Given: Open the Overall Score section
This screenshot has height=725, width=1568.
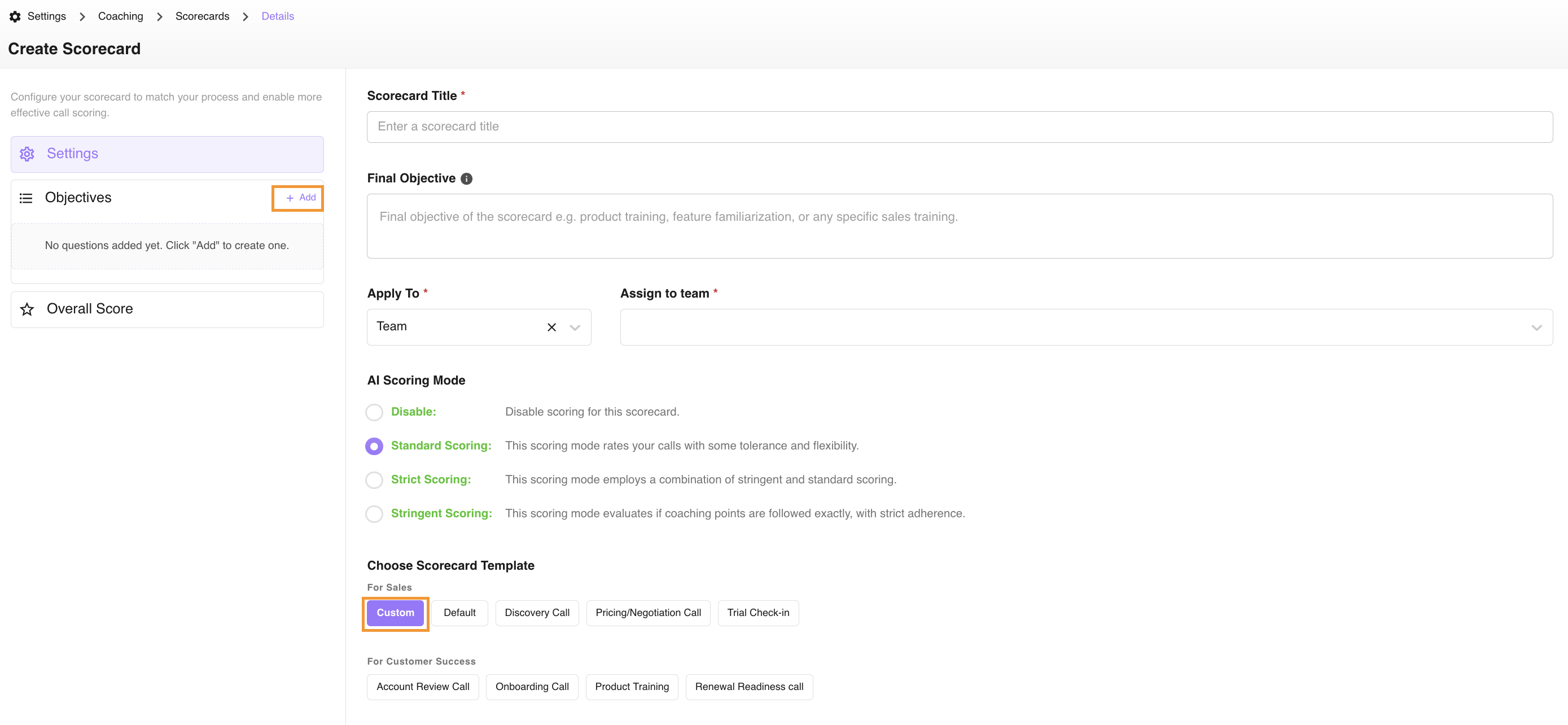Looking at the screenshot, I should [167, 309].
